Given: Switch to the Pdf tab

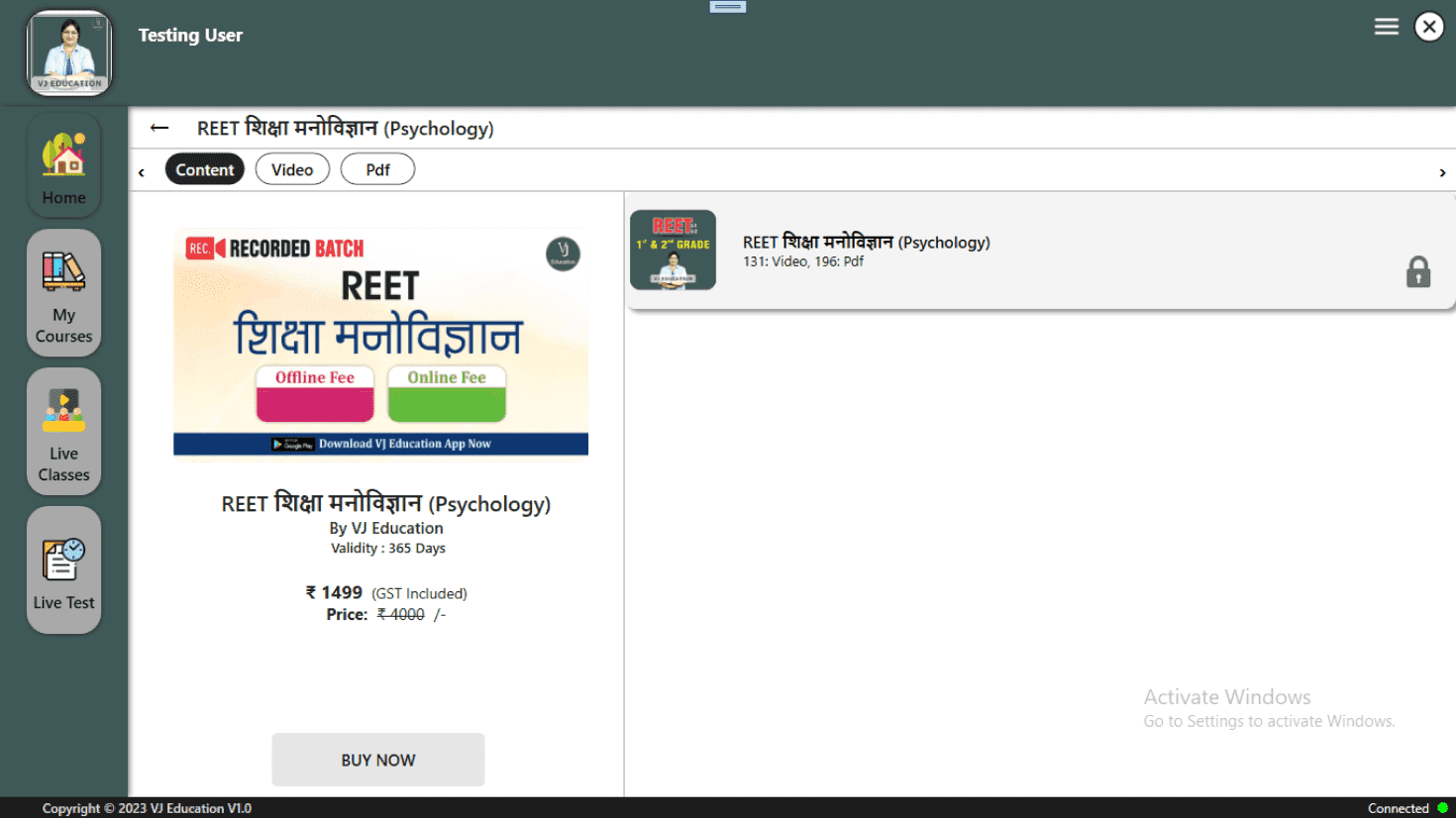Looking at the screenshot, I should click(377, 169).
